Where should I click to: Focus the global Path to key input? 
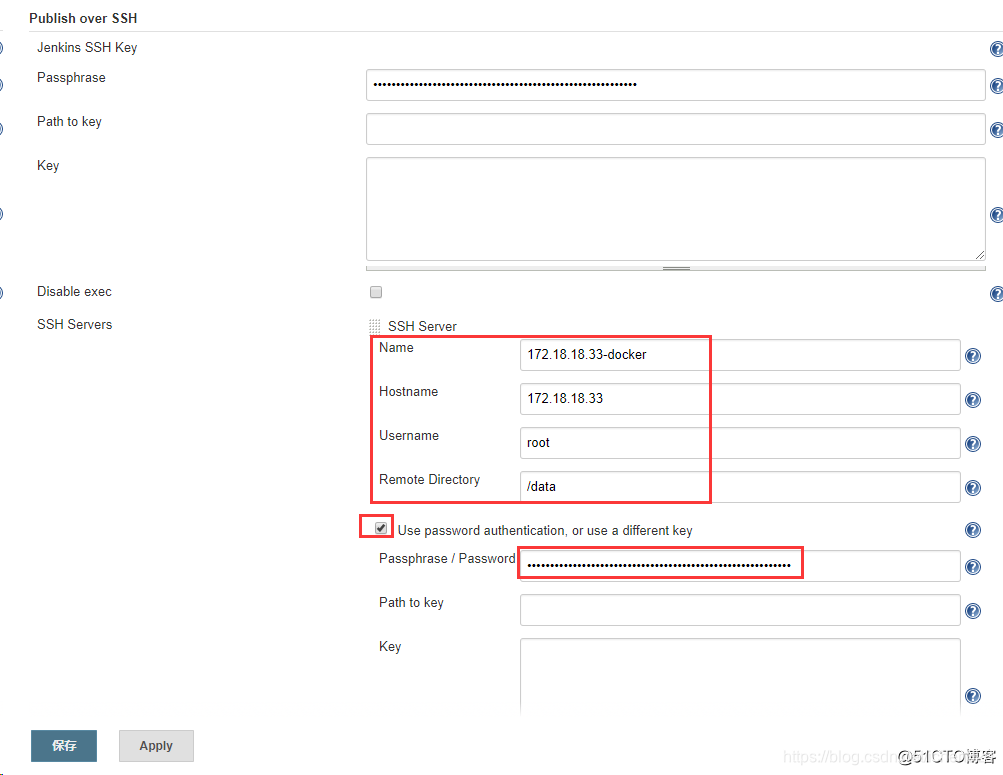(x=675, y=129)
